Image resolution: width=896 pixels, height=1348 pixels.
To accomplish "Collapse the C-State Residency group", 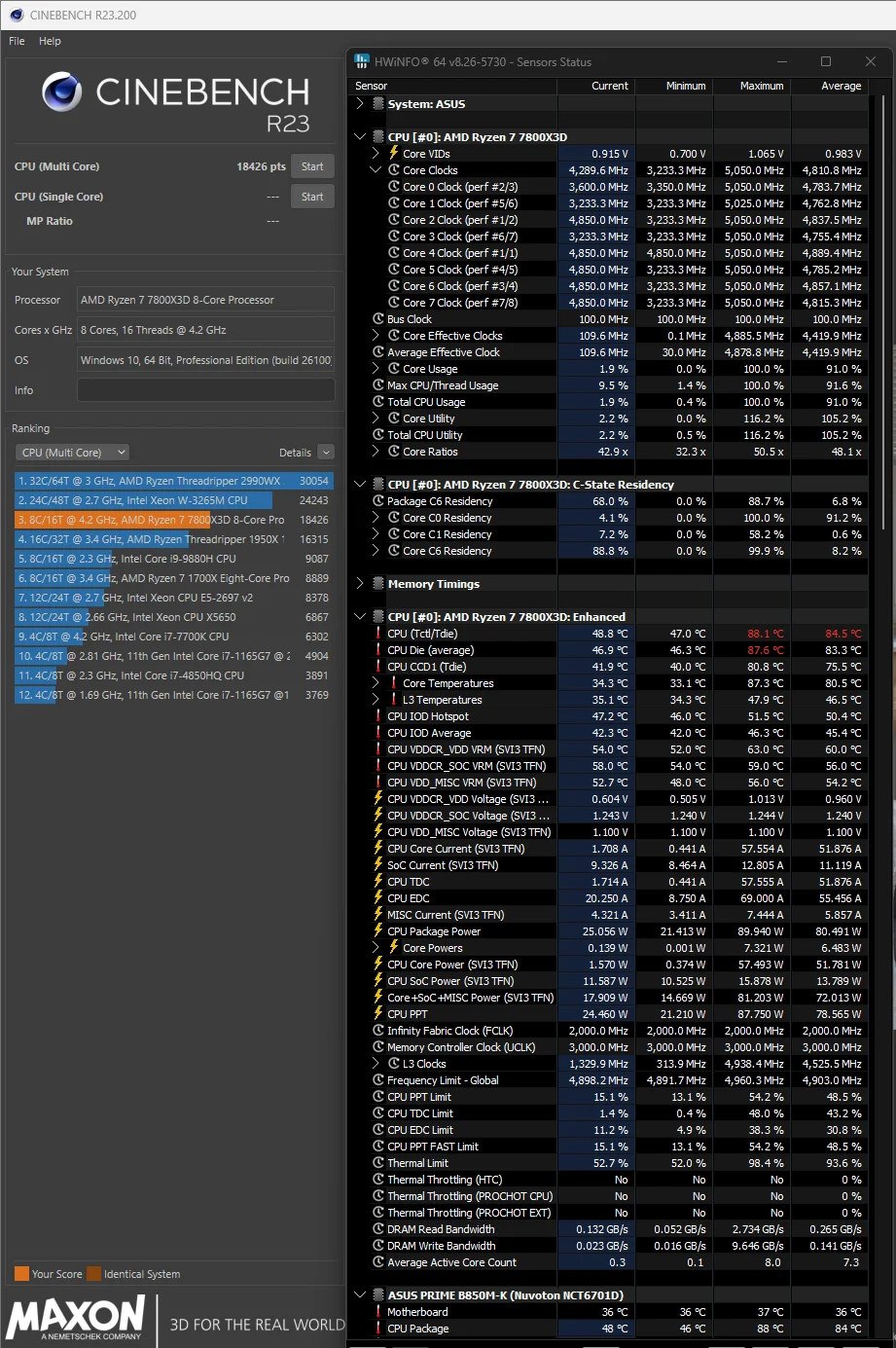I will (x=360, y=485).
